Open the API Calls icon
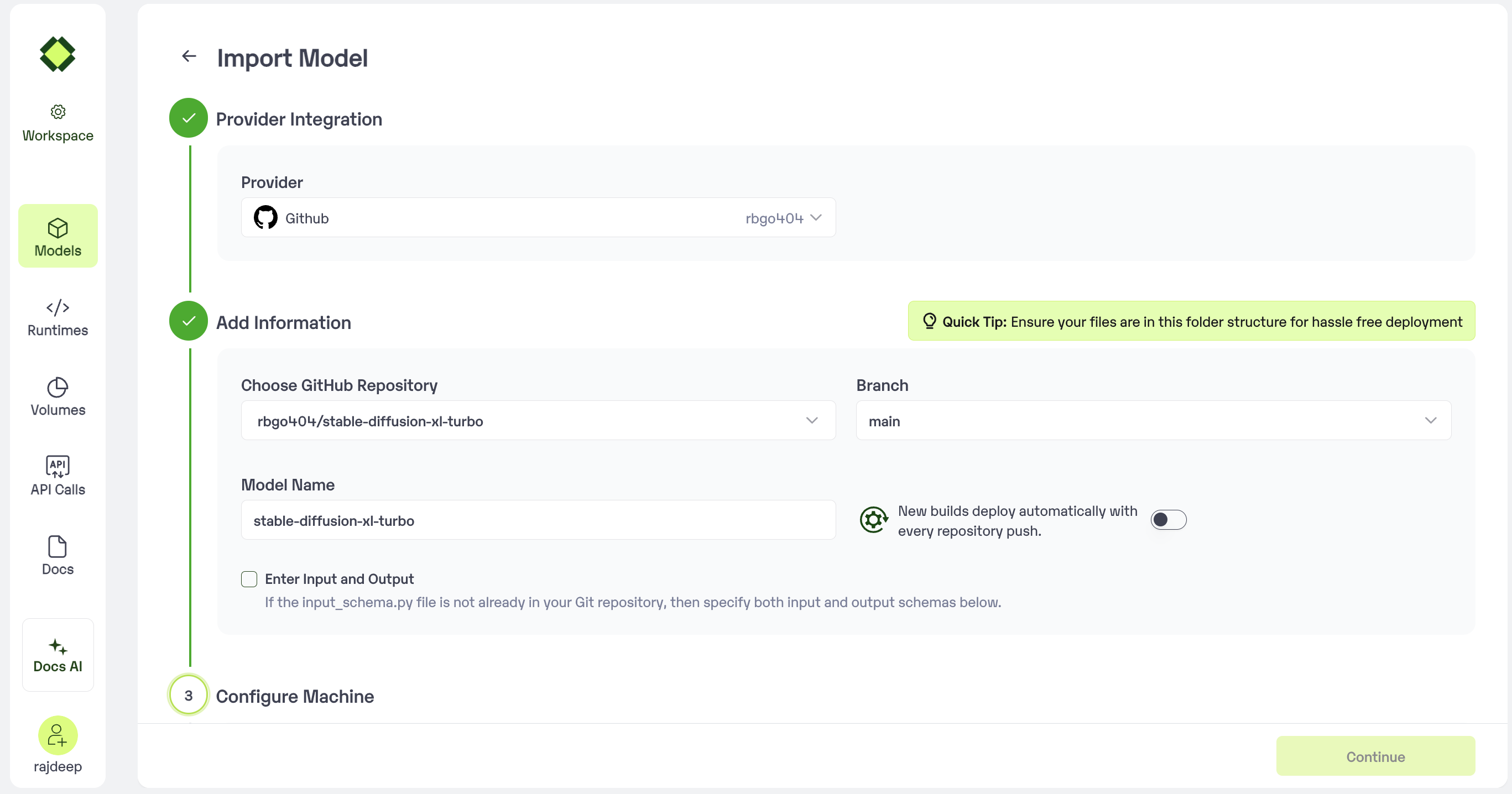This screenshot has height=794, width=1512. [x=58, y=467]
